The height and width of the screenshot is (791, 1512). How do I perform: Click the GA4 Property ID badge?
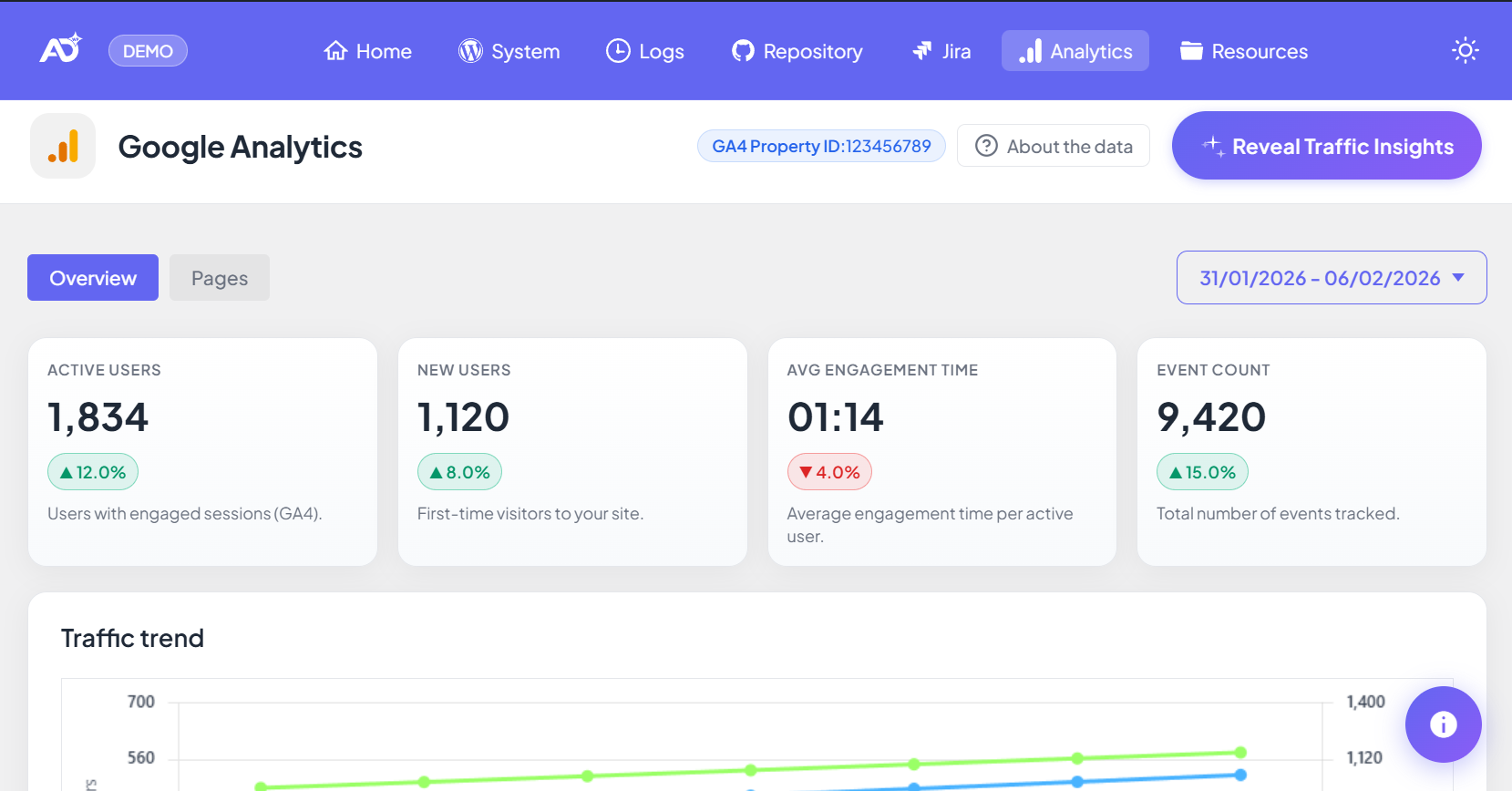820,146
